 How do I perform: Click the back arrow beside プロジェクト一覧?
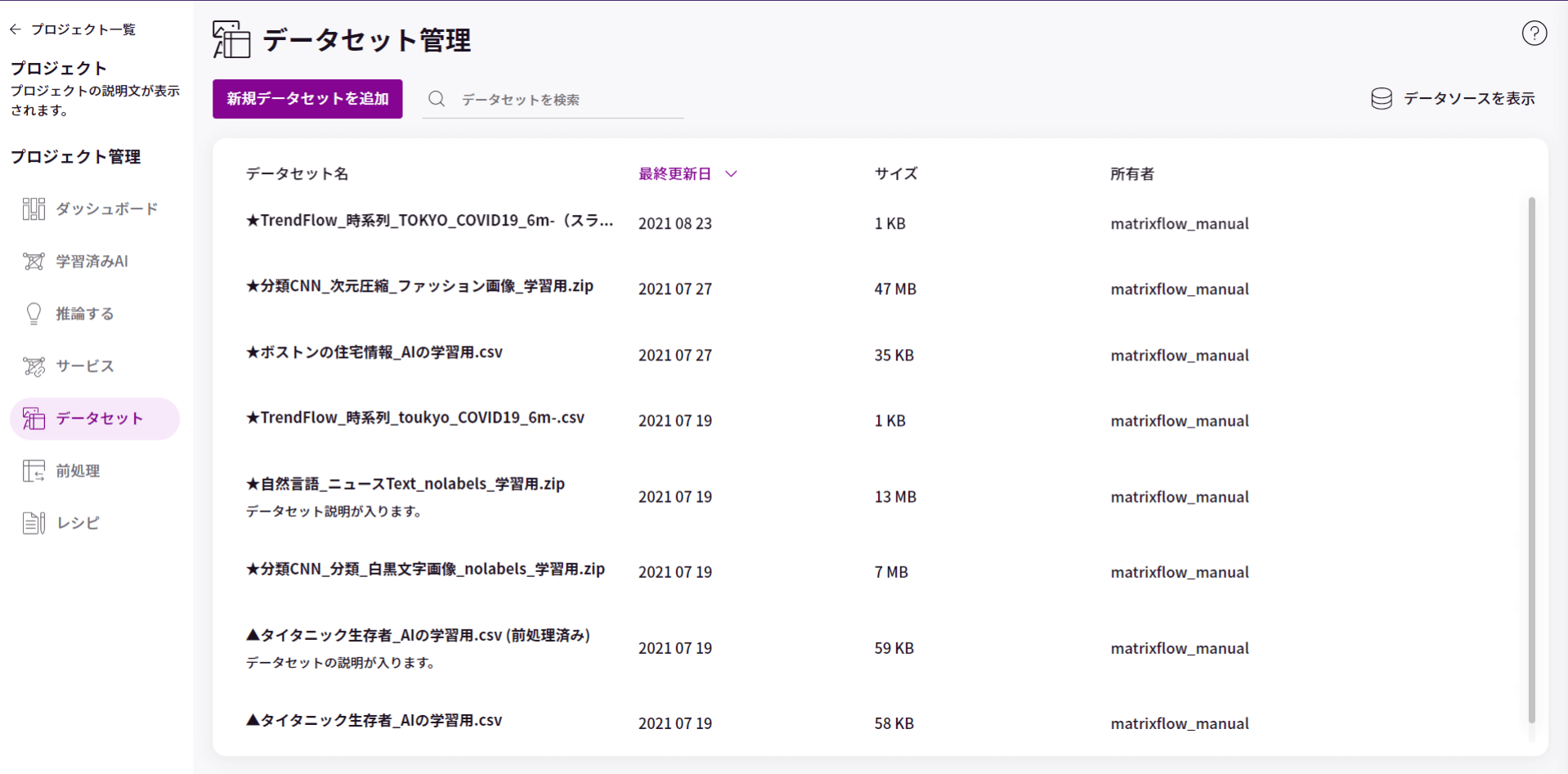coord(16,29)
